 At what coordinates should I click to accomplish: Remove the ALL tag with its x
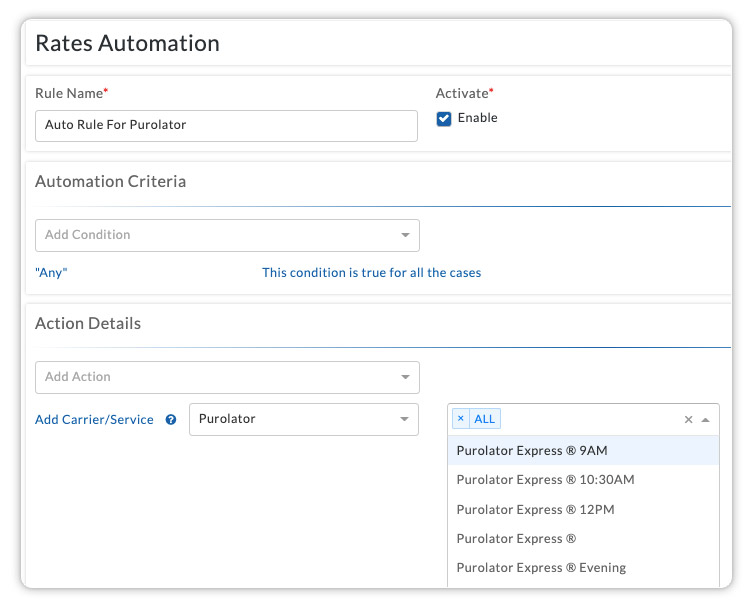point(461,419)
